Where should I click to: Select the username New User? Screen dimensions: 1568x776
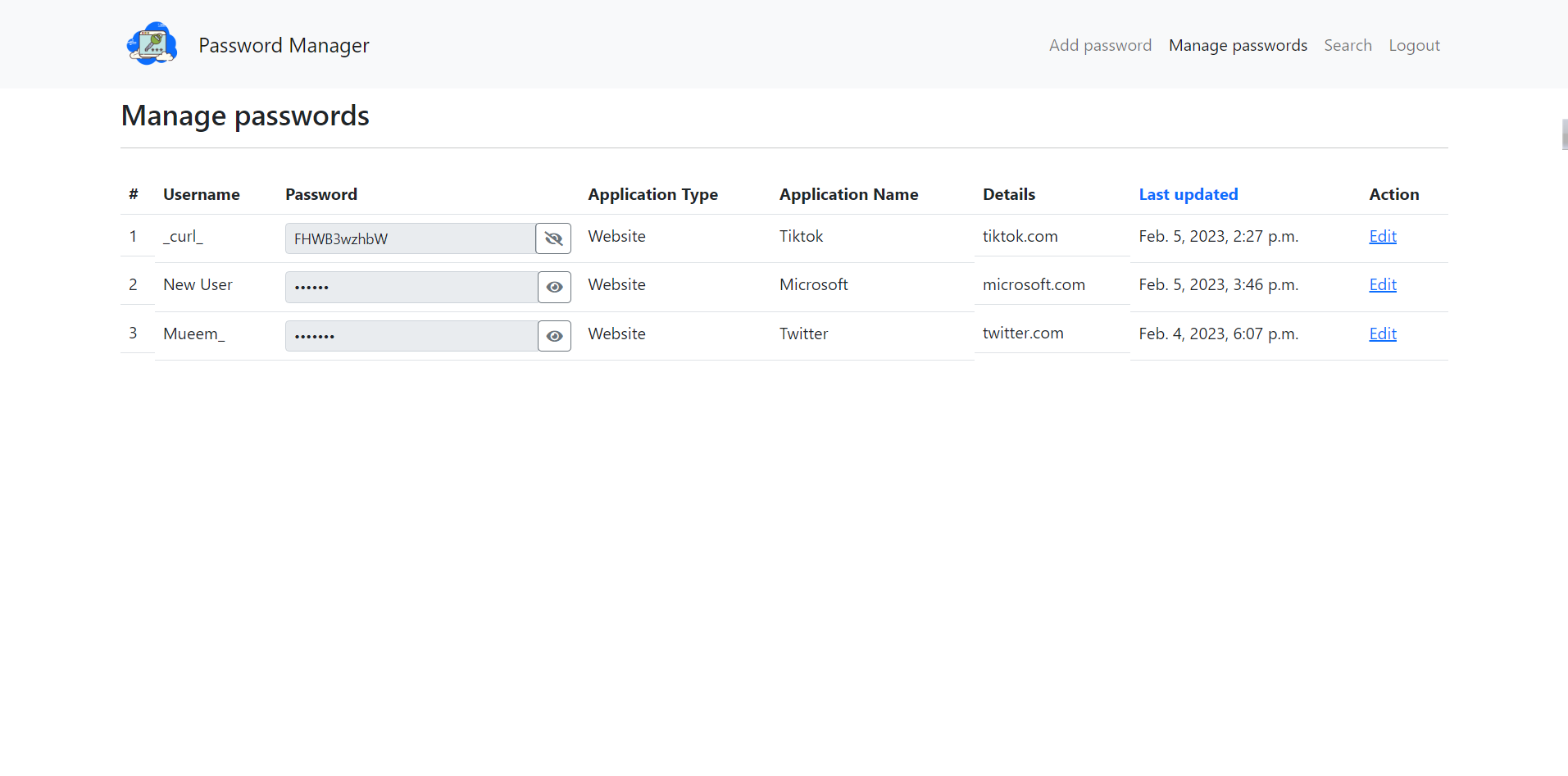coord(198,284)
